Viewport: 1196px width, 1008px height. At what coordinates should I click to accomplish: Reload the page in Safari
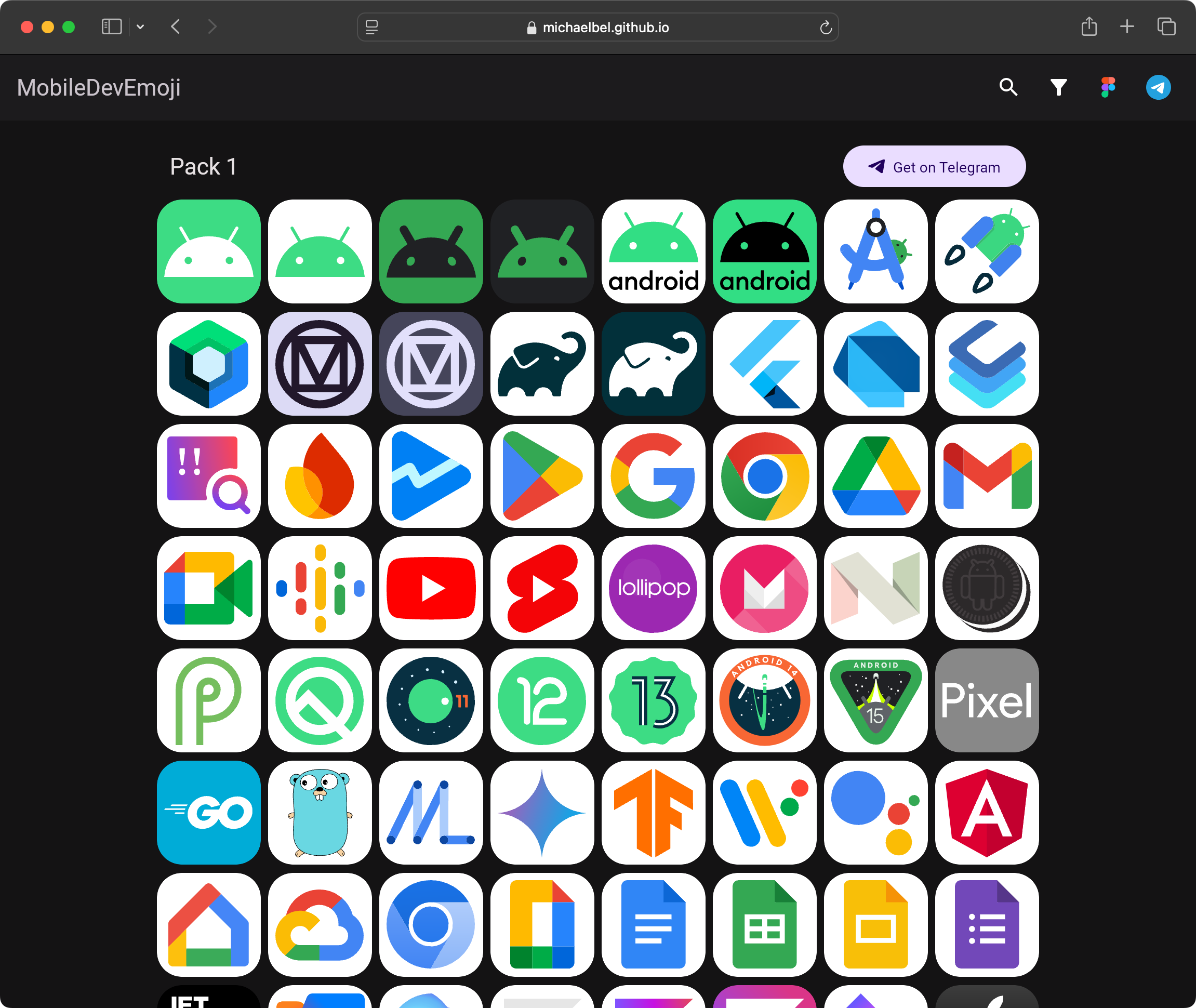[825, 28]
